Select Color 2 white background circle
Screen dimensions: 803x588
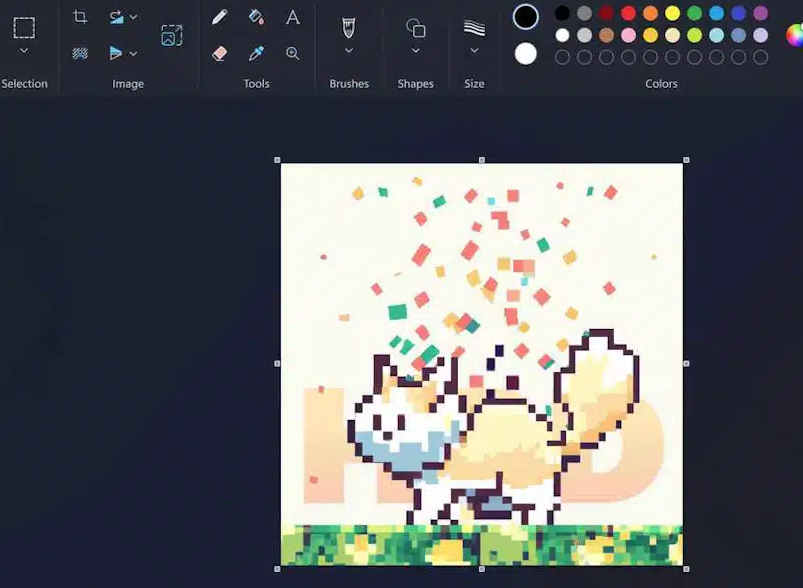click(x=525, y=54)
